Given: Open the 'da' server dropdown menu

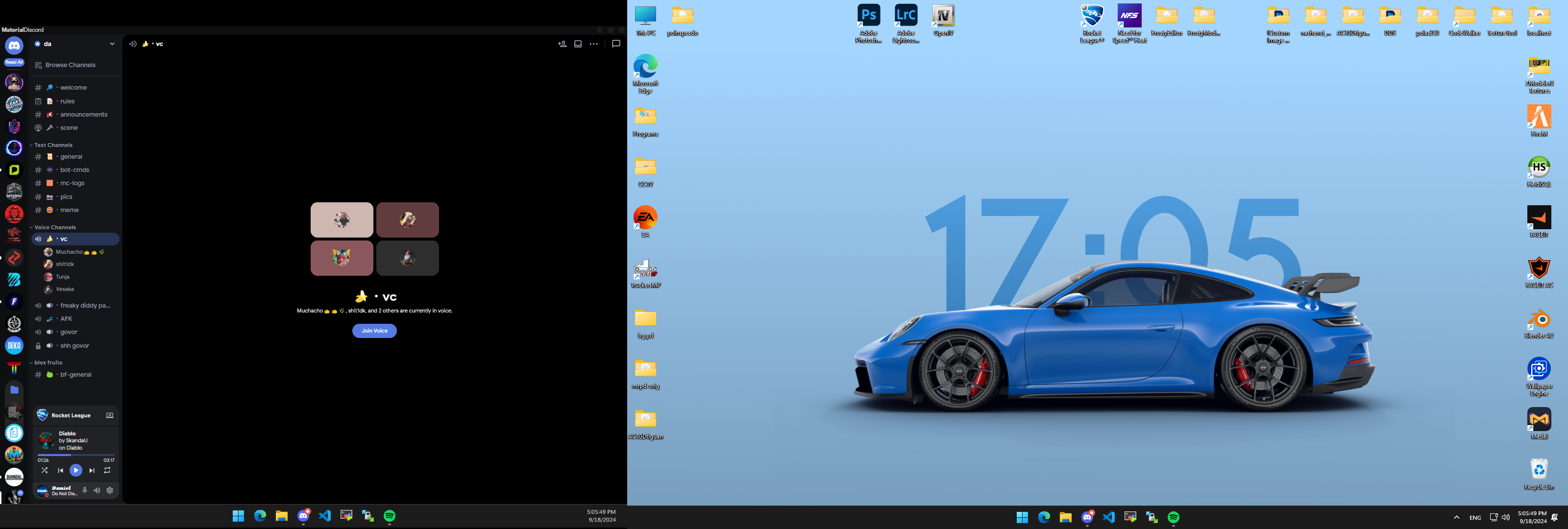Looking at the screenshot, I should pos(112,44).
